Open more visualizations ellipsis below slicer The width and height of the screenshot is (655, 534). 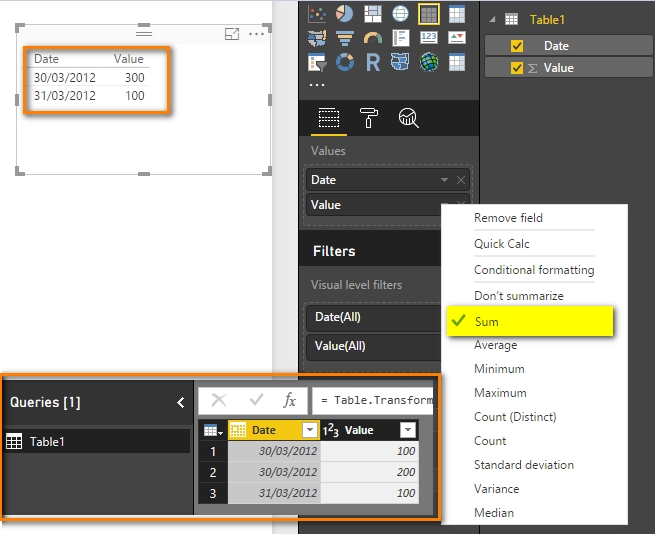click(317, 85)
